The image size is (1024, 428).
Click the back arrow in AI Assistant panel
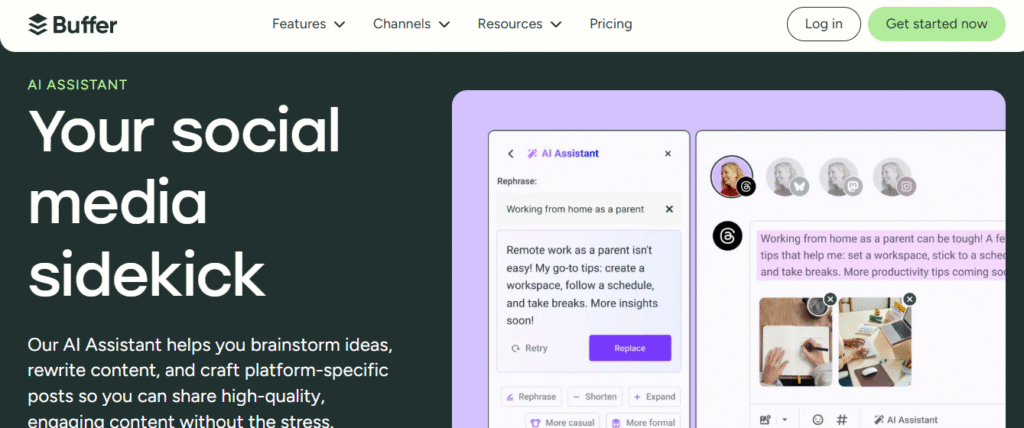511,154
